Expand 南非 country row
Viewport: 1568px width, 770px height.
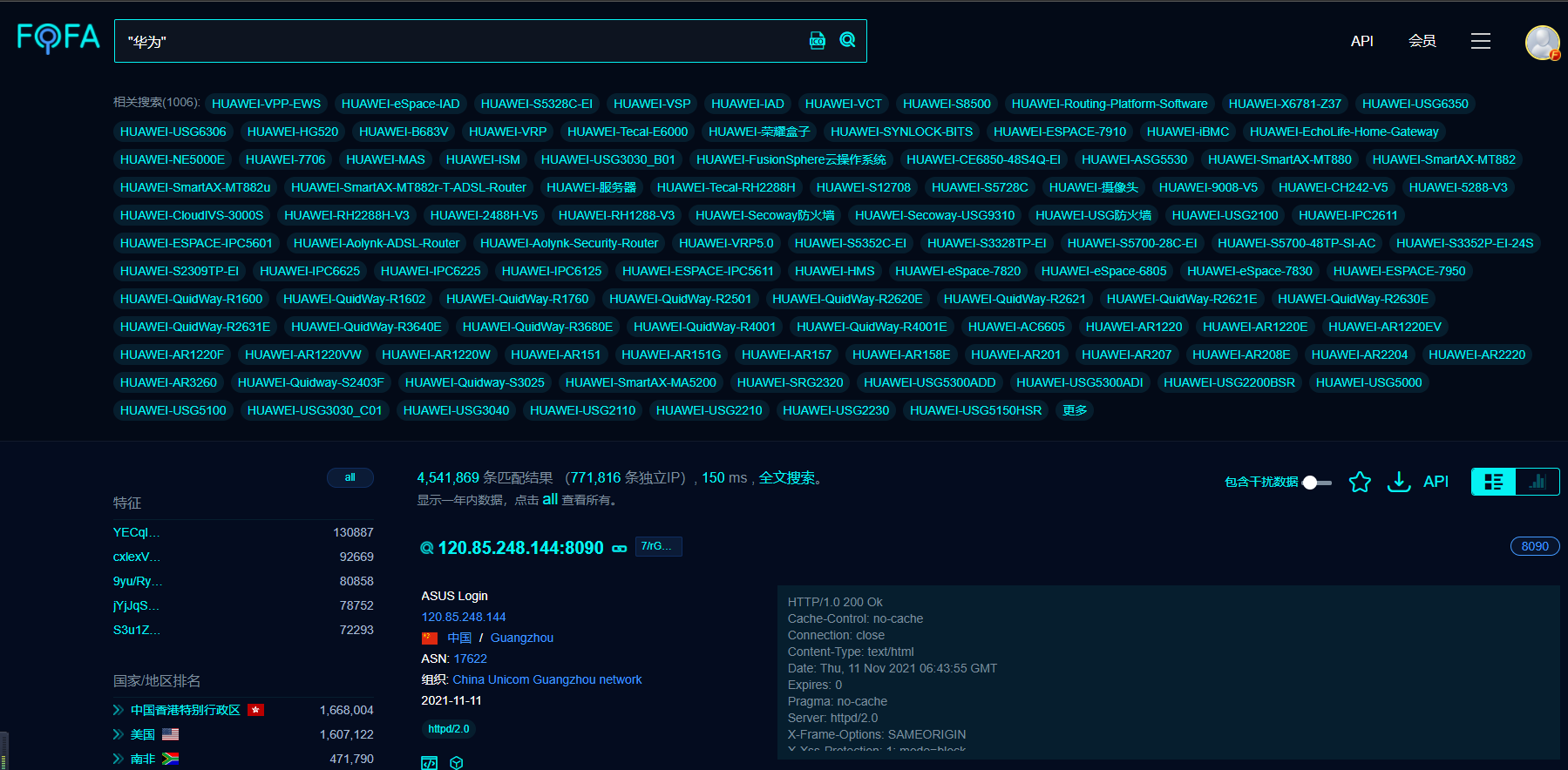[118, 759]
